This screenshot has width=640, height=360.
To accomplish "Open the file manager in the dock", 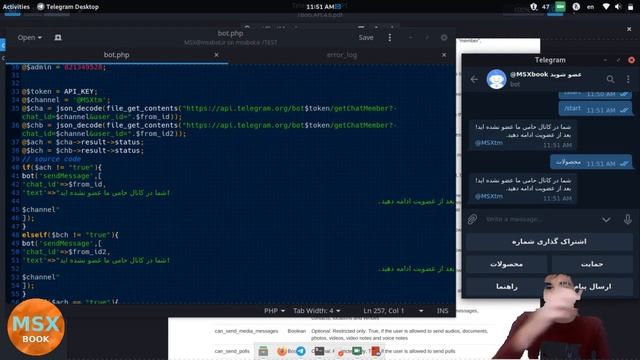I will tap(263, 351).
